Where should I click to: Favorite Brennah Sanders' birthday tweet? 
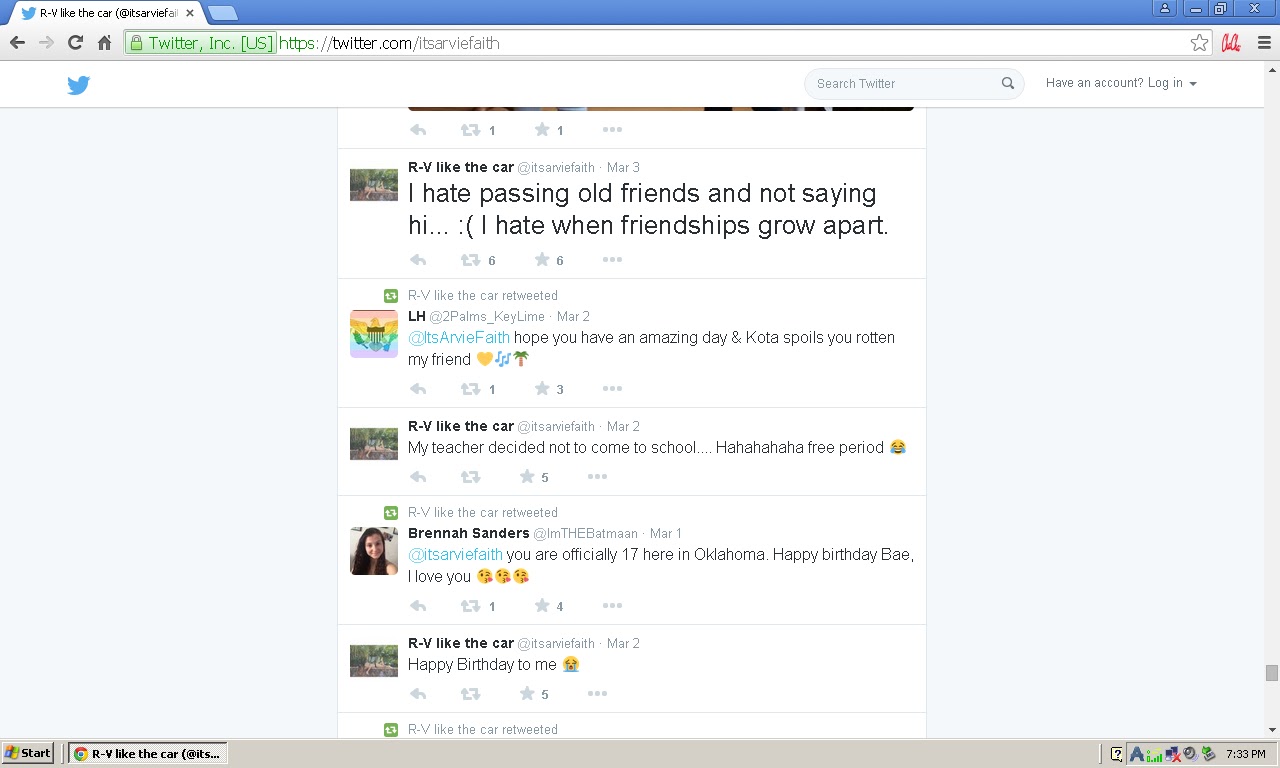(x=542, y=606)
